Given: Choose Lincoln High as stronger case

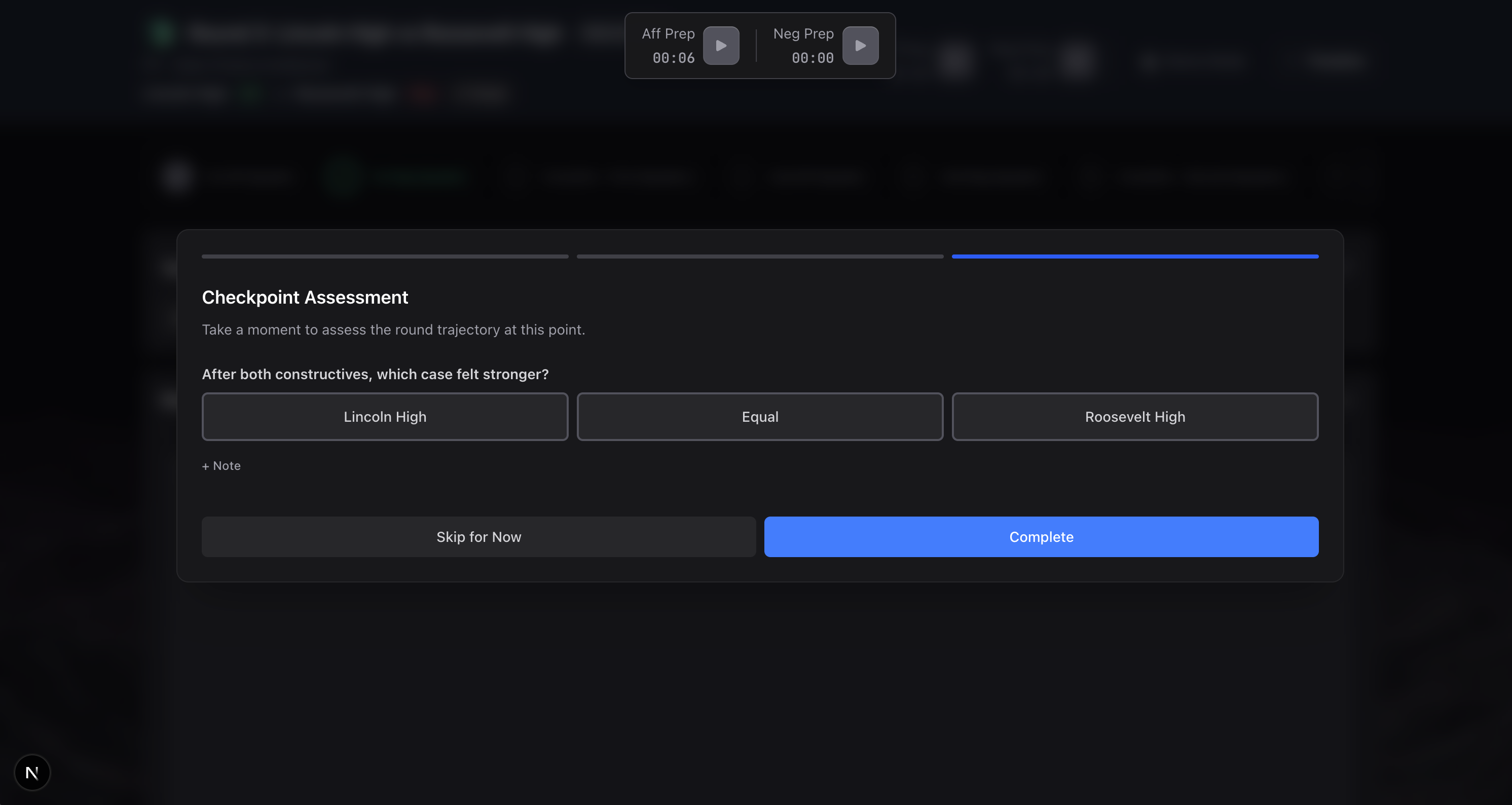Looking at the screenshot, I should point(384,416).
